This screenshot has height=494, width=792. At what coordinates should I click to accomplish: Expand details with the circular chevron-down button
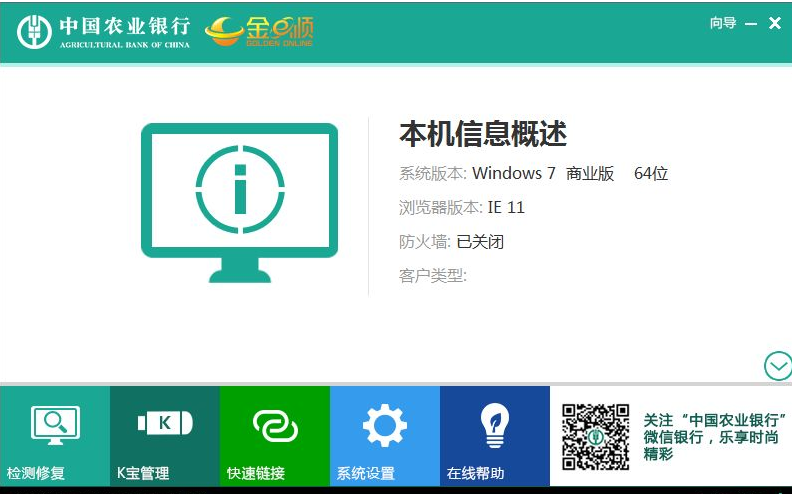point(778,366)
